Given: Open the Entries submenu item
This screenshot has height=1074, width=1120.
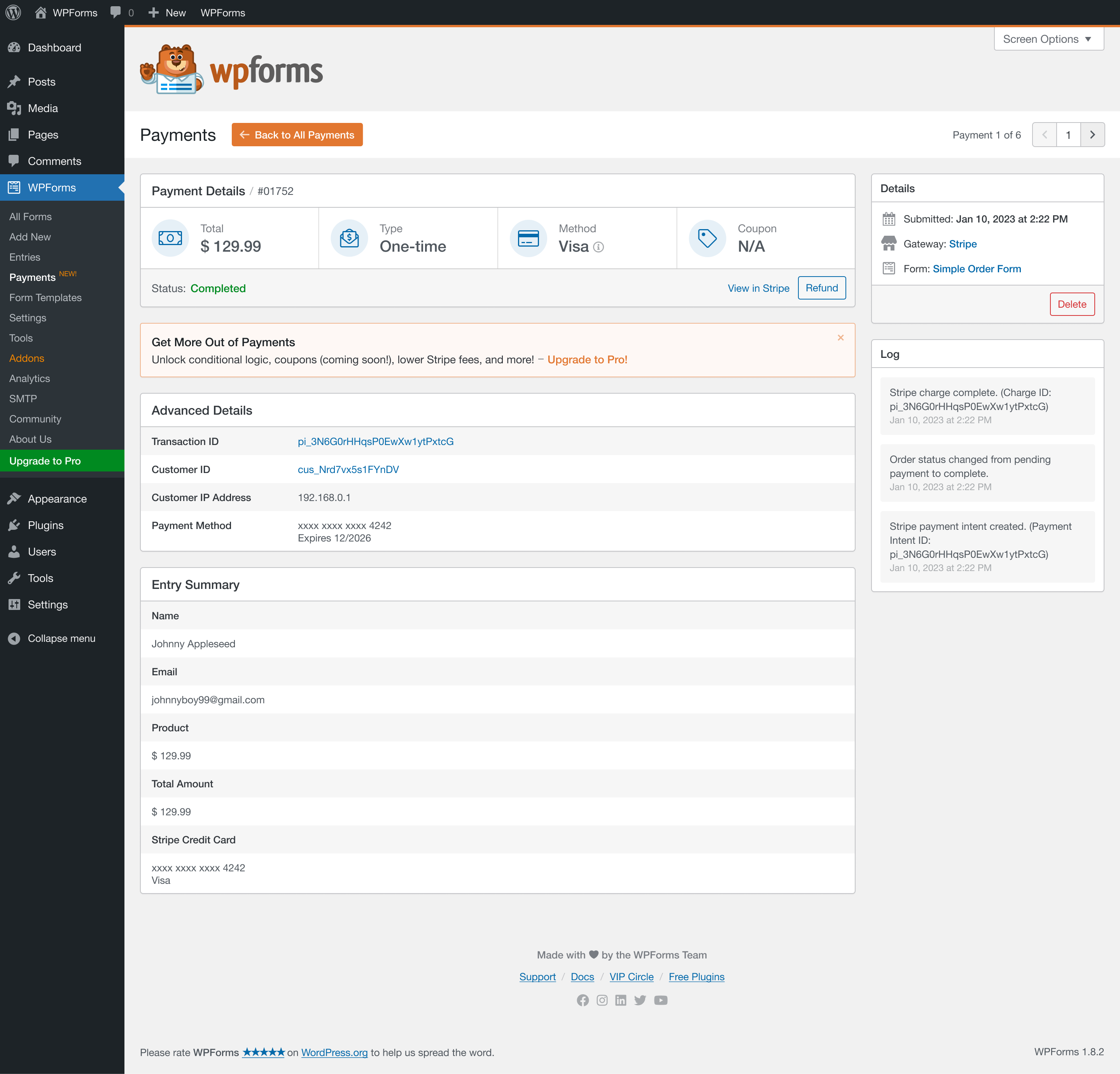Looking at the screenshot, I should click(24, 257).
